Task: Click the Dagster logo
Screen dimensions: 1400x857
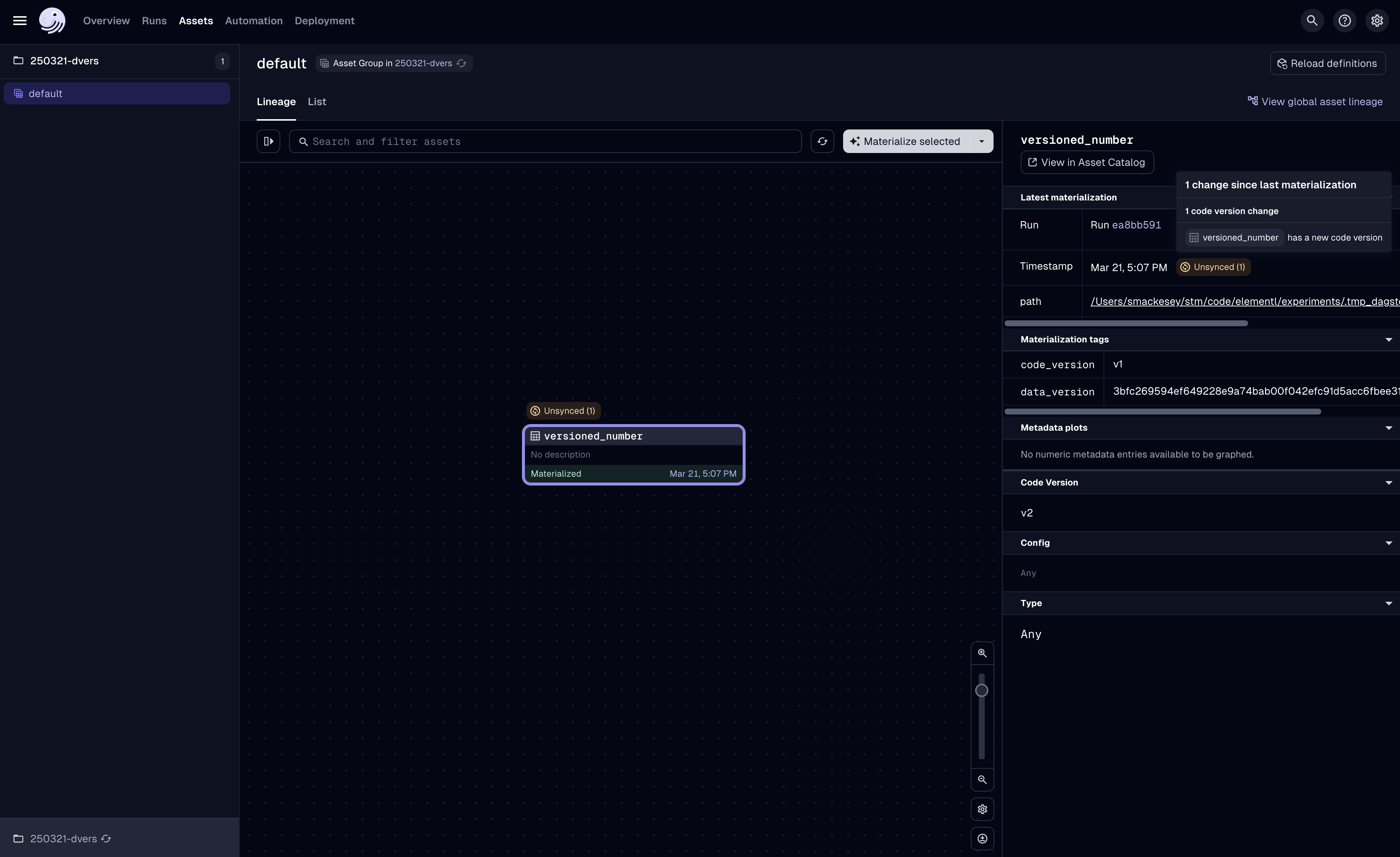Action: 52,21
